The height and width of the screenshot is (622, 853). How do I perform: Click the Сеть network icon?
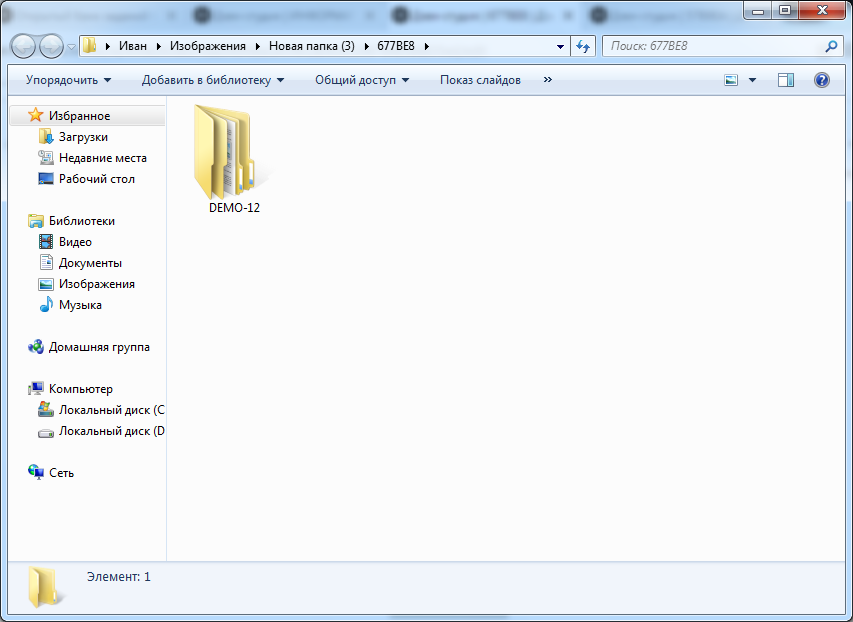pos(36,472)
